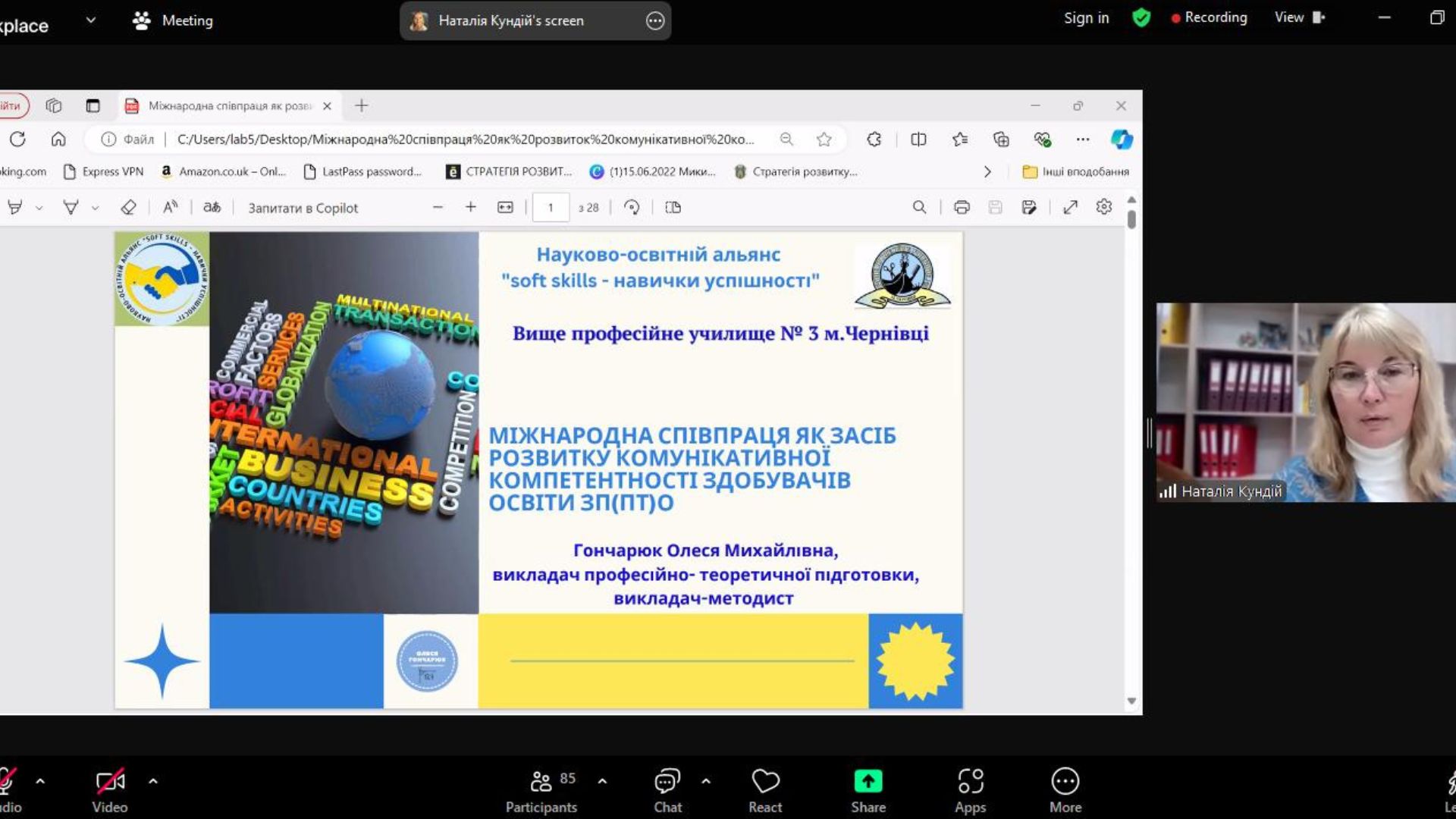
Task: Open the Participants panel
Action: pyautogui.click(x=541, y=790)
